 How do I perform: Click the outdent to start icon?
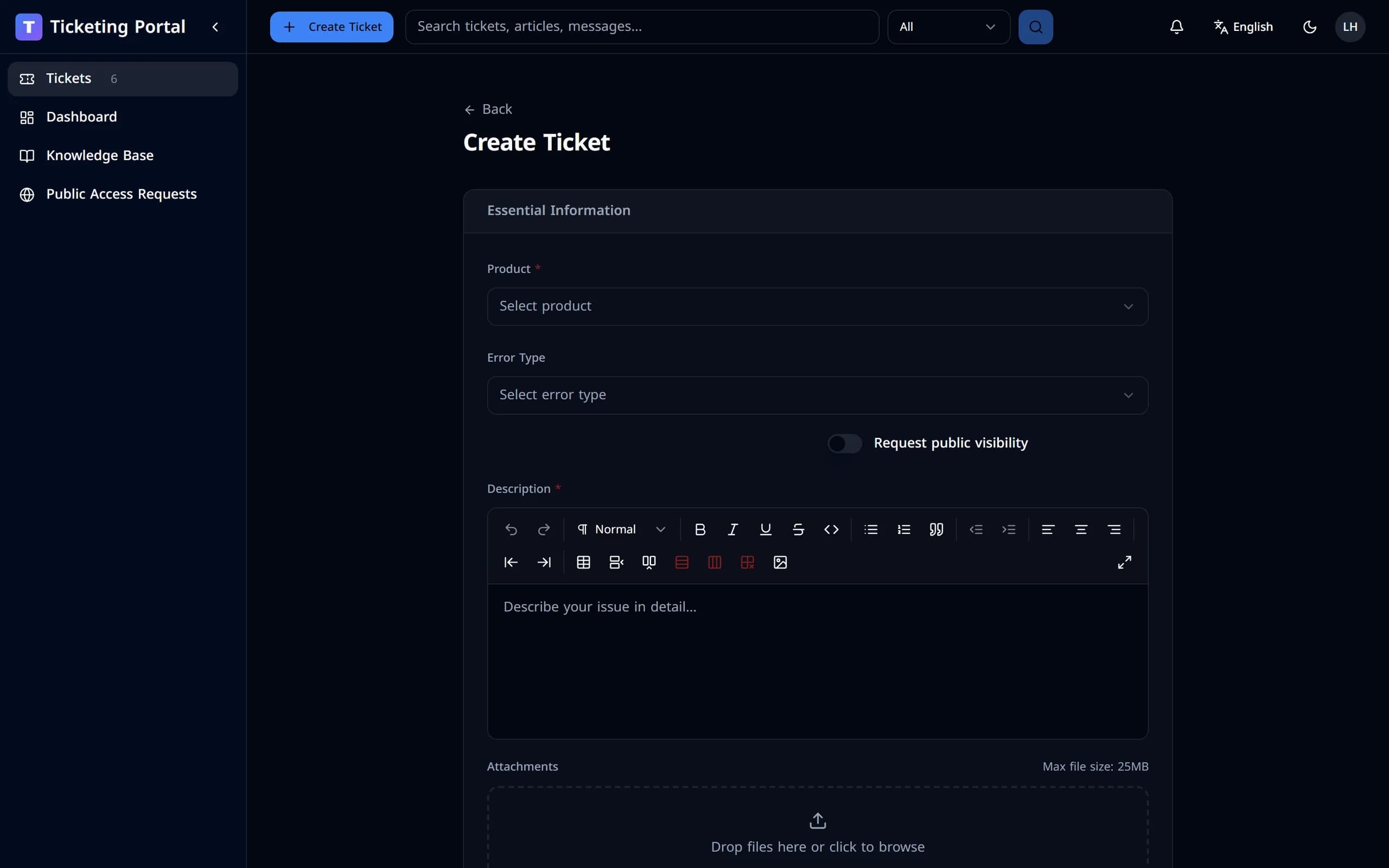click(x=511, y=562)
